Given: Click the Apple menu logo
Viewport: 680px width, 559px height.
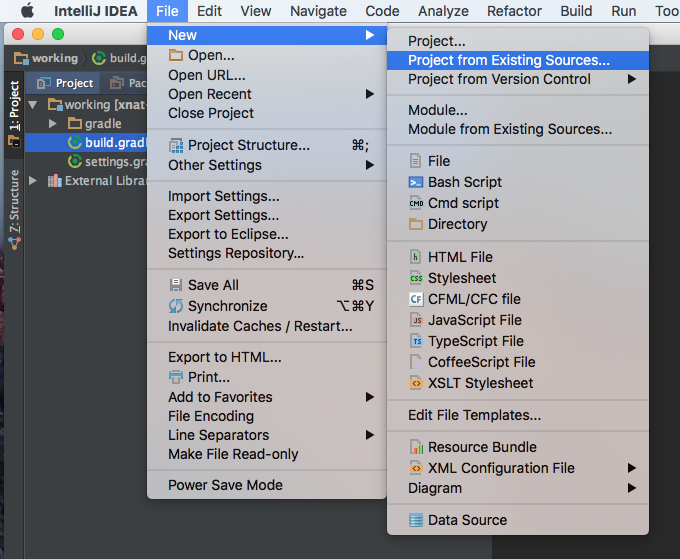Looking at the screenshot, I should click(x=27, y=11).
